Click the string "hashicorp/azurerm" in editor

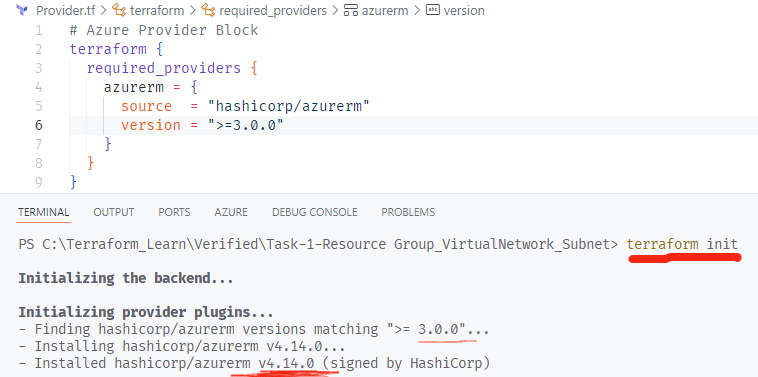tap(289, 106)
